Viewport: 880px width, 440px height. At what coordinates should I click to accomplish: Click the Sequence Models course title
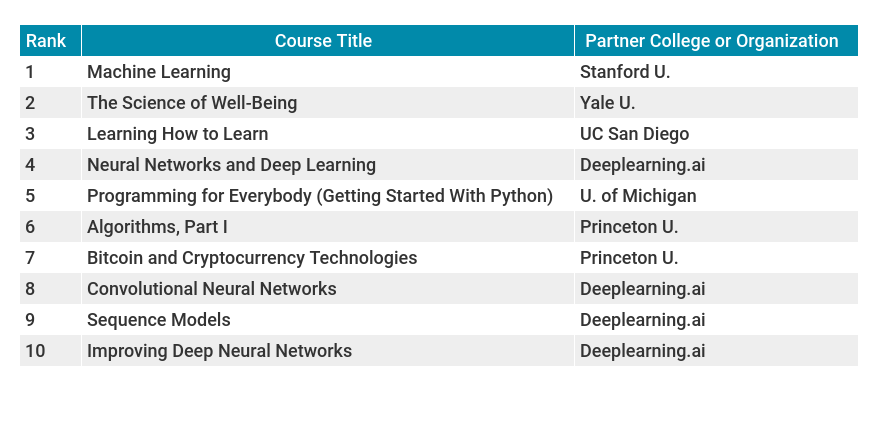159,320
